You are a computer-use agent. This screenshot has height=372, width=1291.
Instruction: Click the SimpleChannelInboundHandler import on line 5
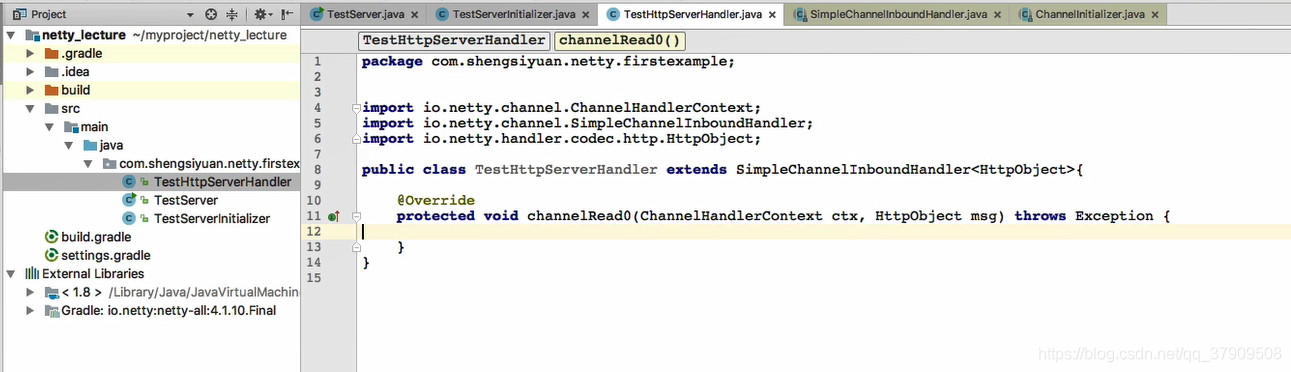pyautogui.click(x=587, y=124)
